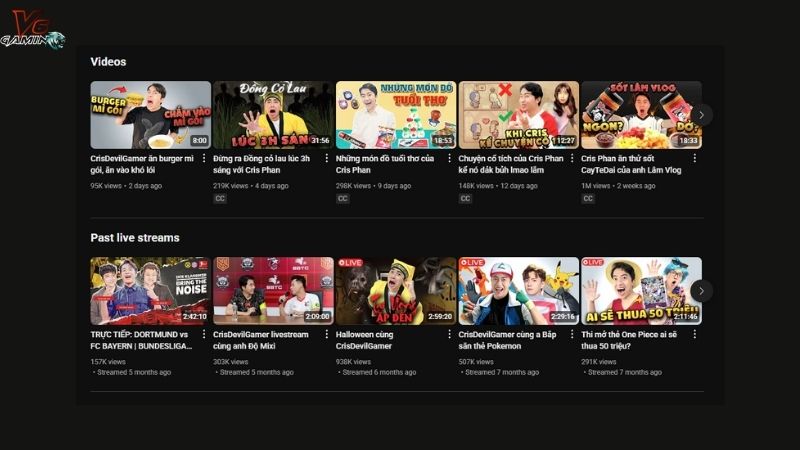Open Khi Cris kể chuyện cổ tích thumbnail
This screenshot has width=800, height=450.
[518, 115]
